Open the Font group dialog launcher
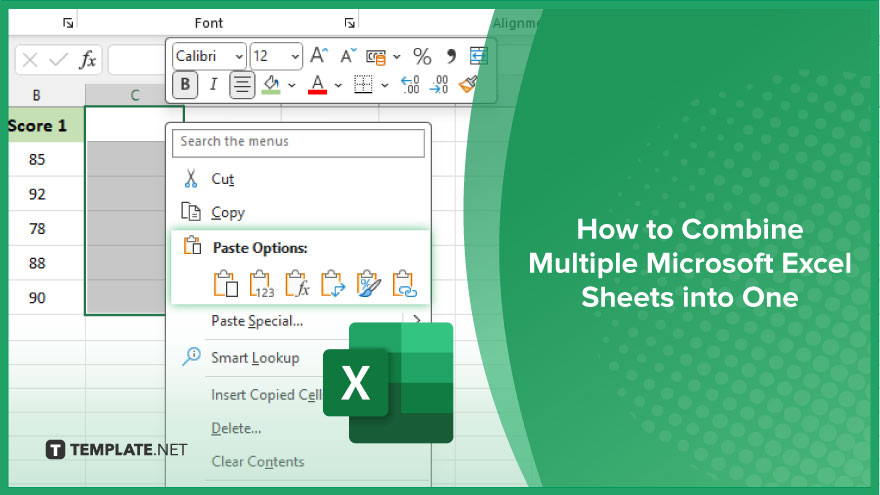This screenshot has width=880, height=495. [x=350, y=23]
